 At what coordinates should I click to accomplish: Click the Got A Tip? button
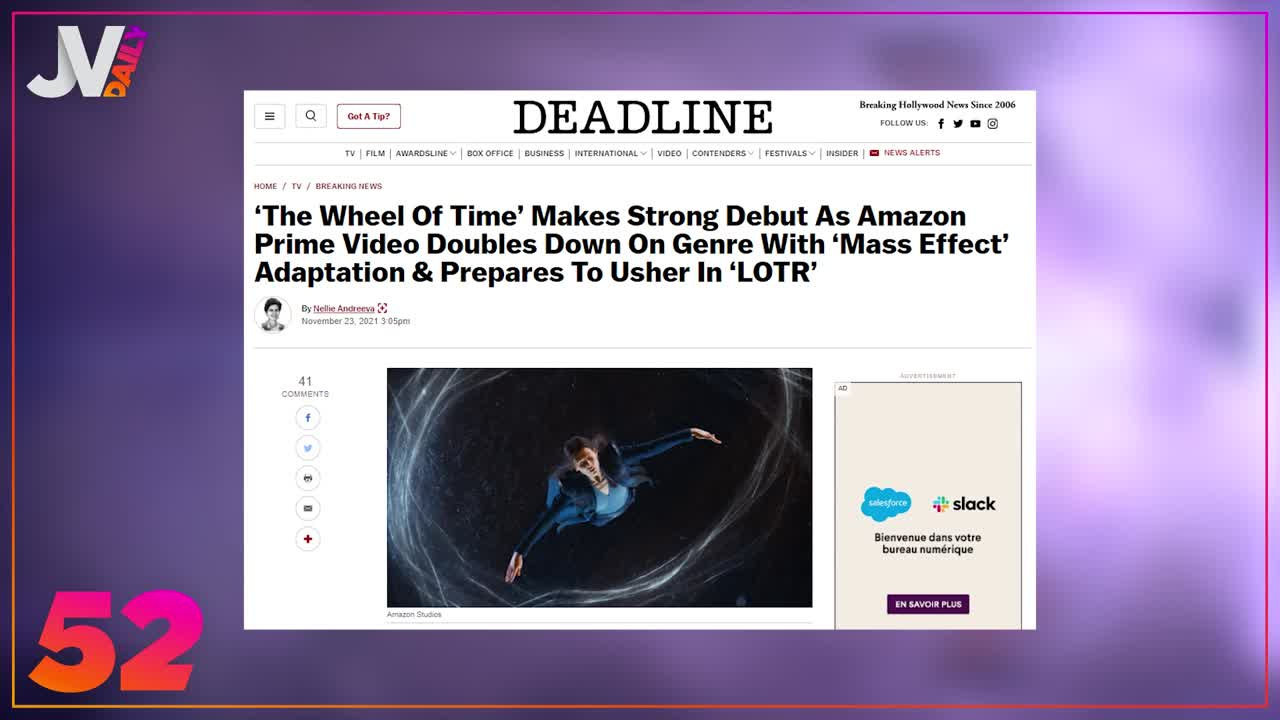pos(369,116)
